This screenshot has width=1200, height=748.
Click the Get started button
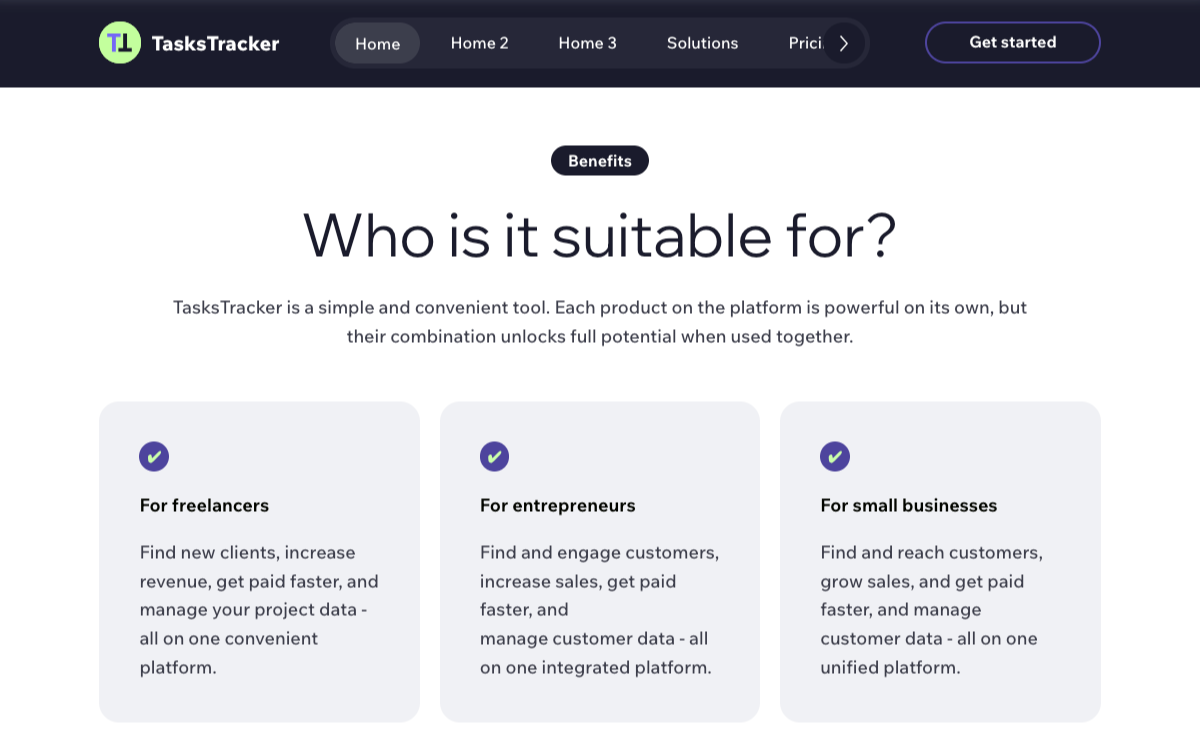click(x=1013, y=42)
